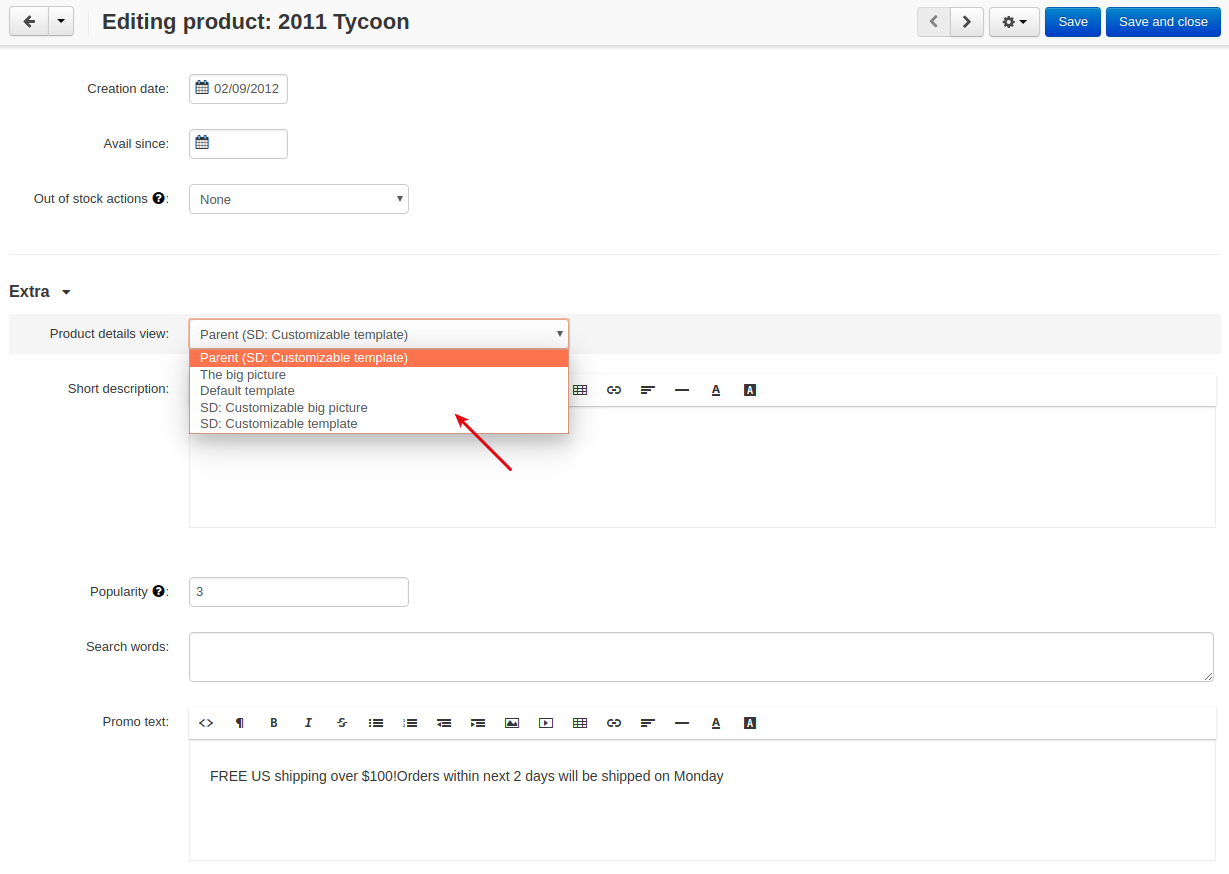The image size is (1229, 874).
Task: Choose The big picture option
Action: tap(379, 375)
